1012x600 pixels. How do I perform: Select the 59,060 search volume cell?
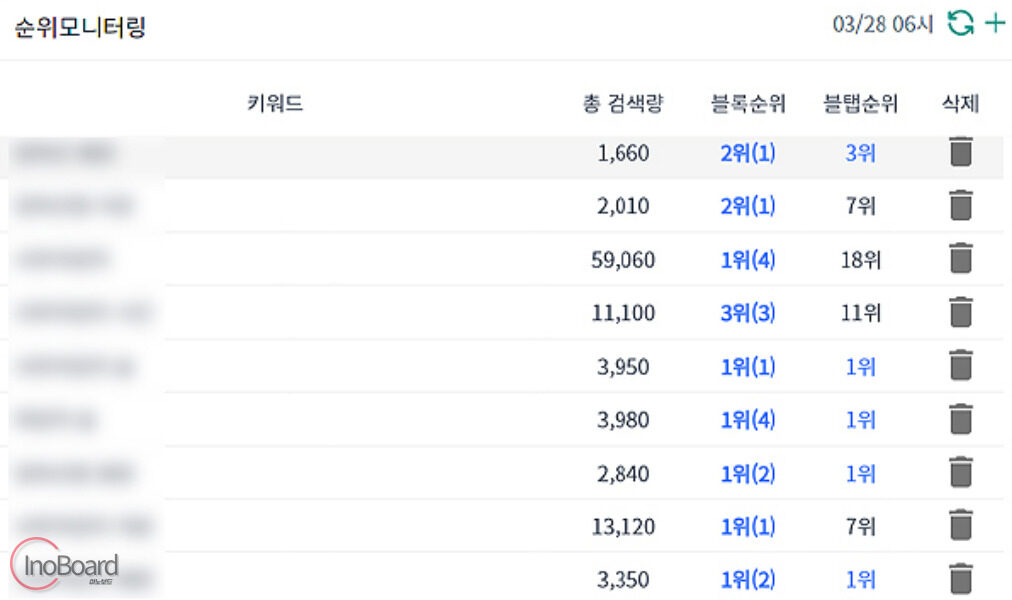(x=623, y=260)
